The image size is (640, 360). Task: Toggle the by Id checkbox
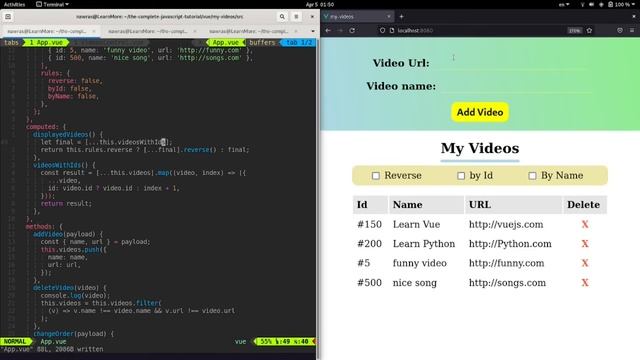pyautogui.click(x=461, y=176)
